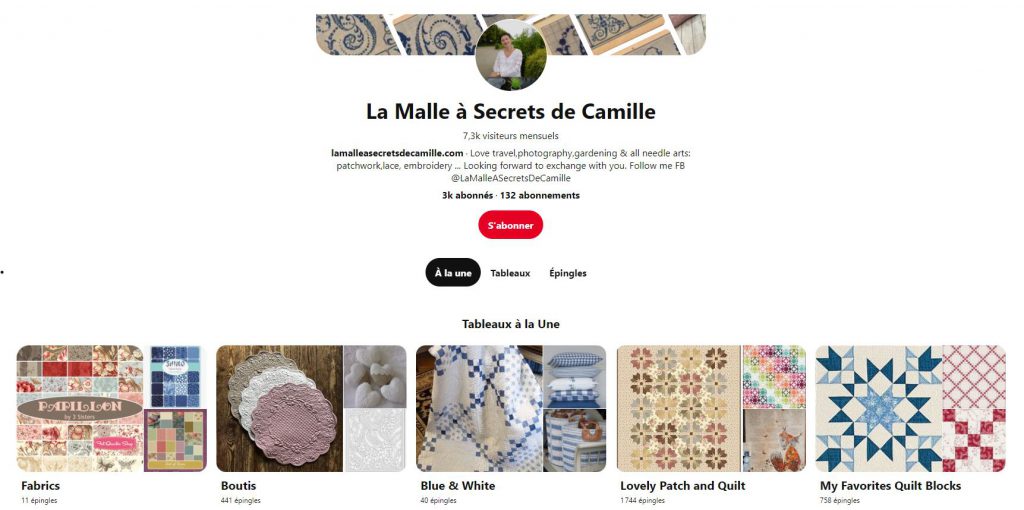Open the Boutis doilies cover image
The width and height of the screenshot is (1024, 510).
click(280, 408)
